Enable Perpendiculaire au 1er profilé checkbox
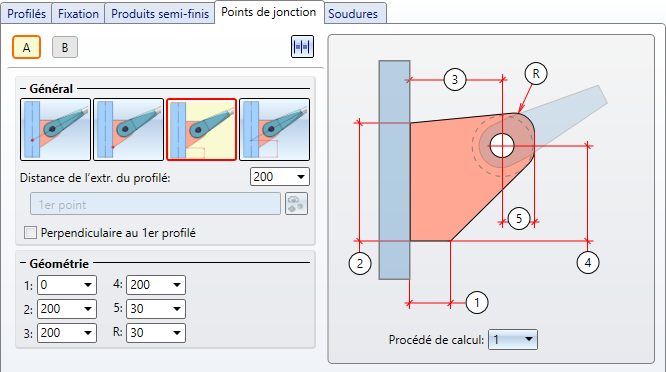 (30, 233)
